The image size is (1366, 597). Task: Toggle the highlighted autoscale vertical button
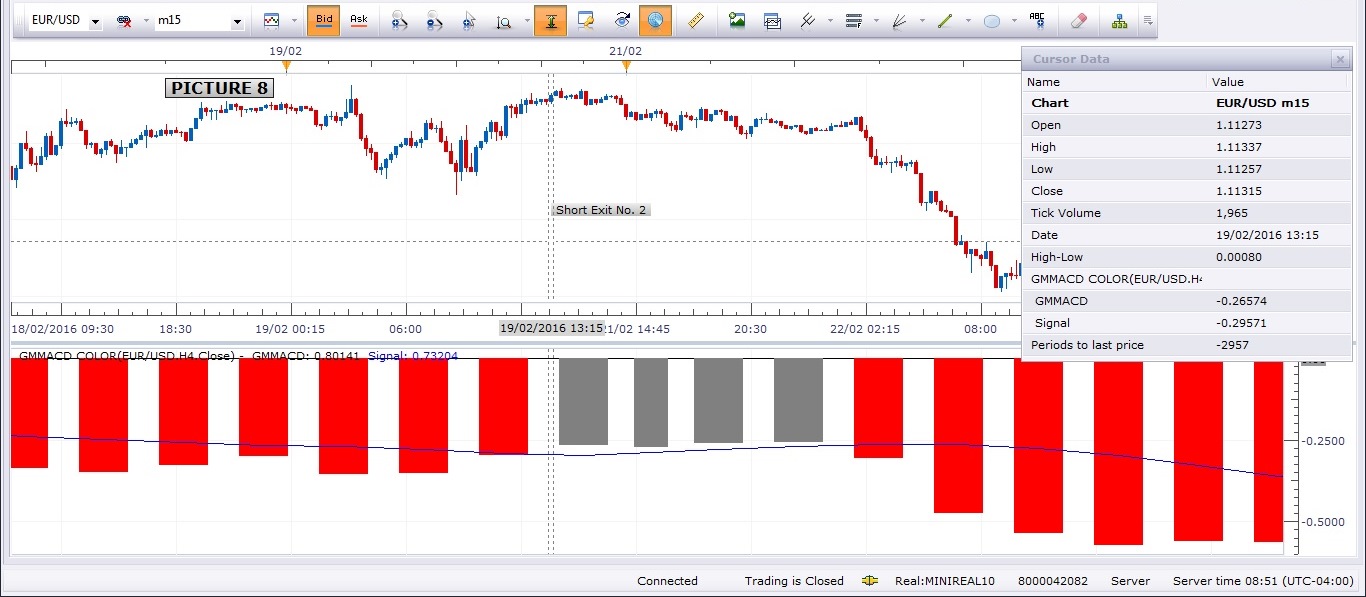click(550, 20)
